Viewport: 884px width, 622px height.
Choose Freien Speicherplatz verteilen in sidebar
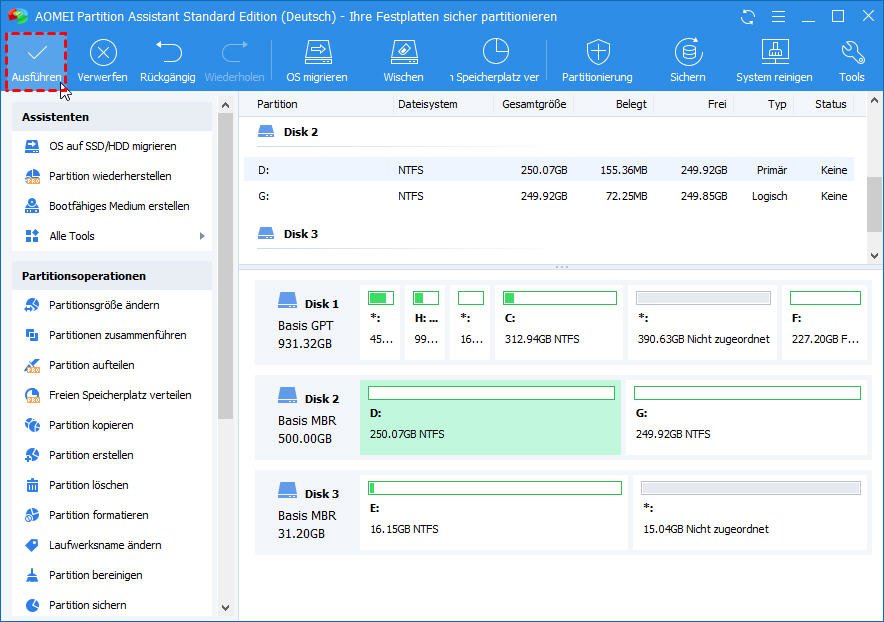point(112,395)
